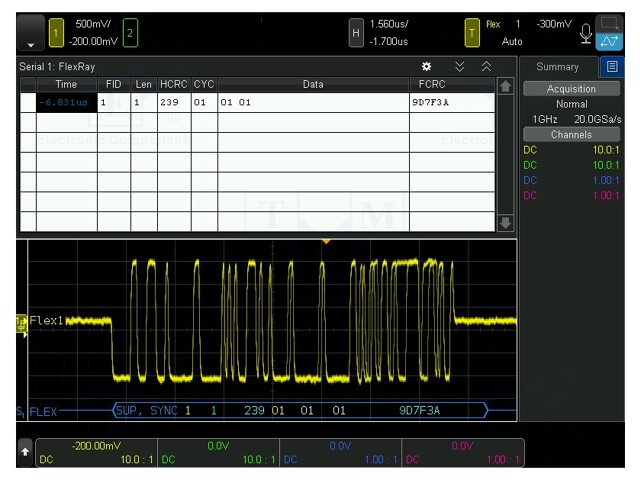Select the HCRC value 239 cell

[174, 102]
